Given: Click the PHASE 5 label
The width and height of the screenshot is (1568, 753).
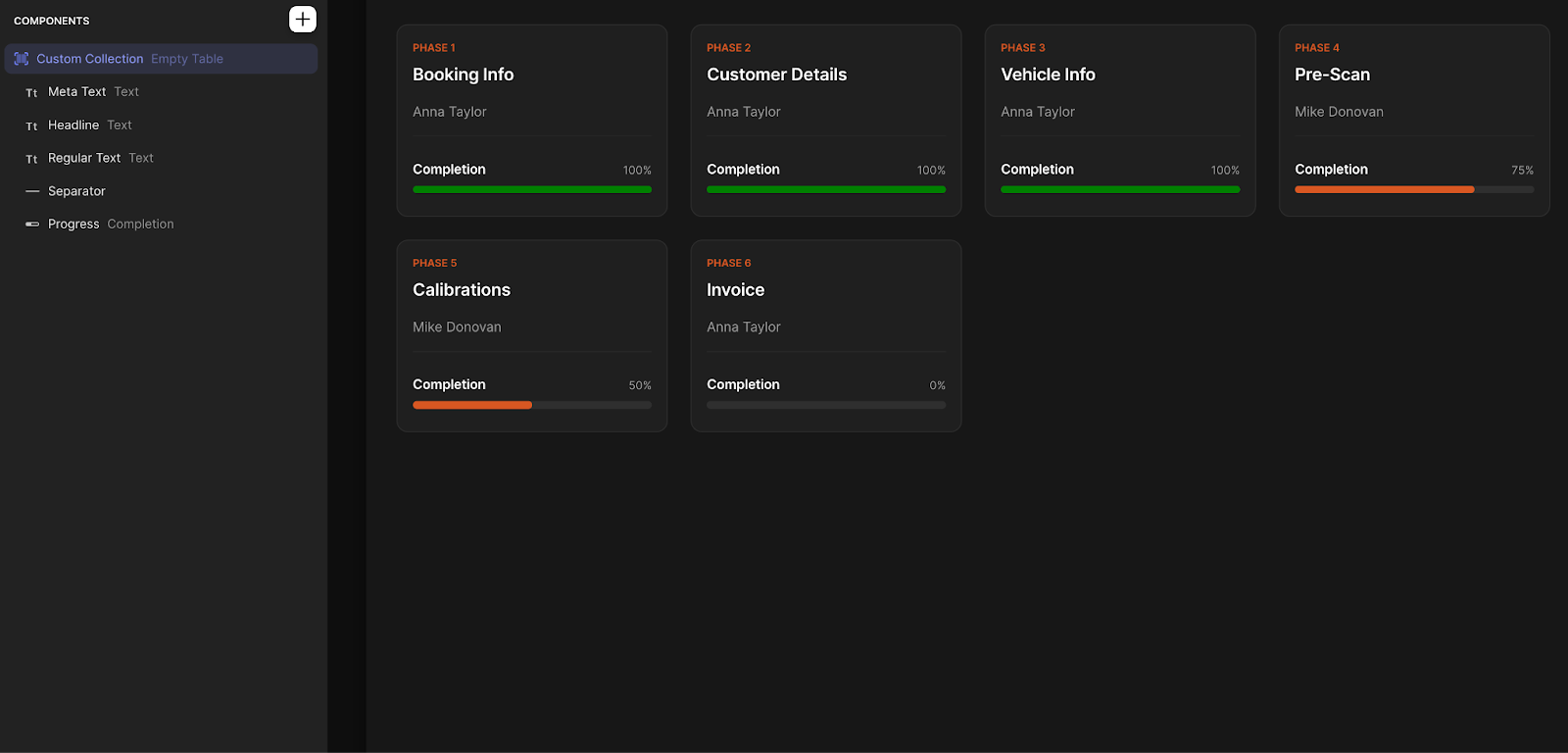Looking at the screenshot, I should 435,264.
